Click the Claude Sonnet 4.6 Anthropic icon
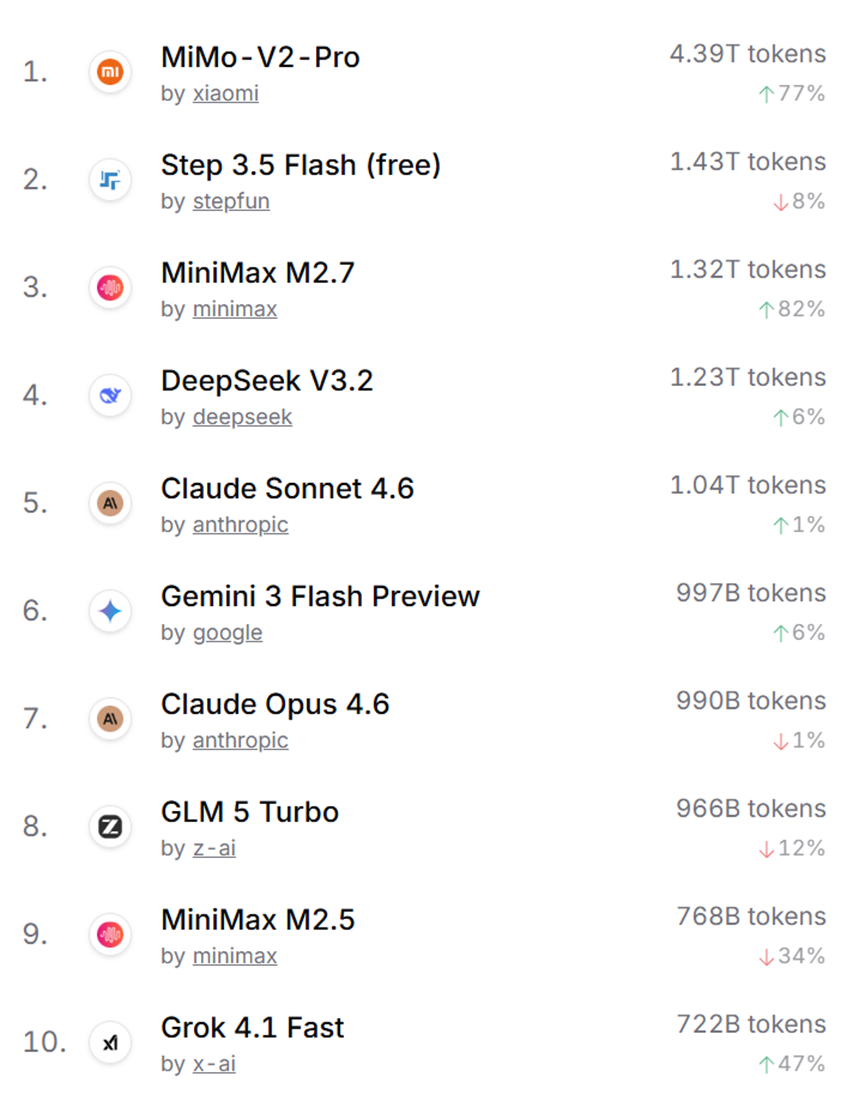The image size is (865, 1107). pyautogui.click(x=110, y=503)
